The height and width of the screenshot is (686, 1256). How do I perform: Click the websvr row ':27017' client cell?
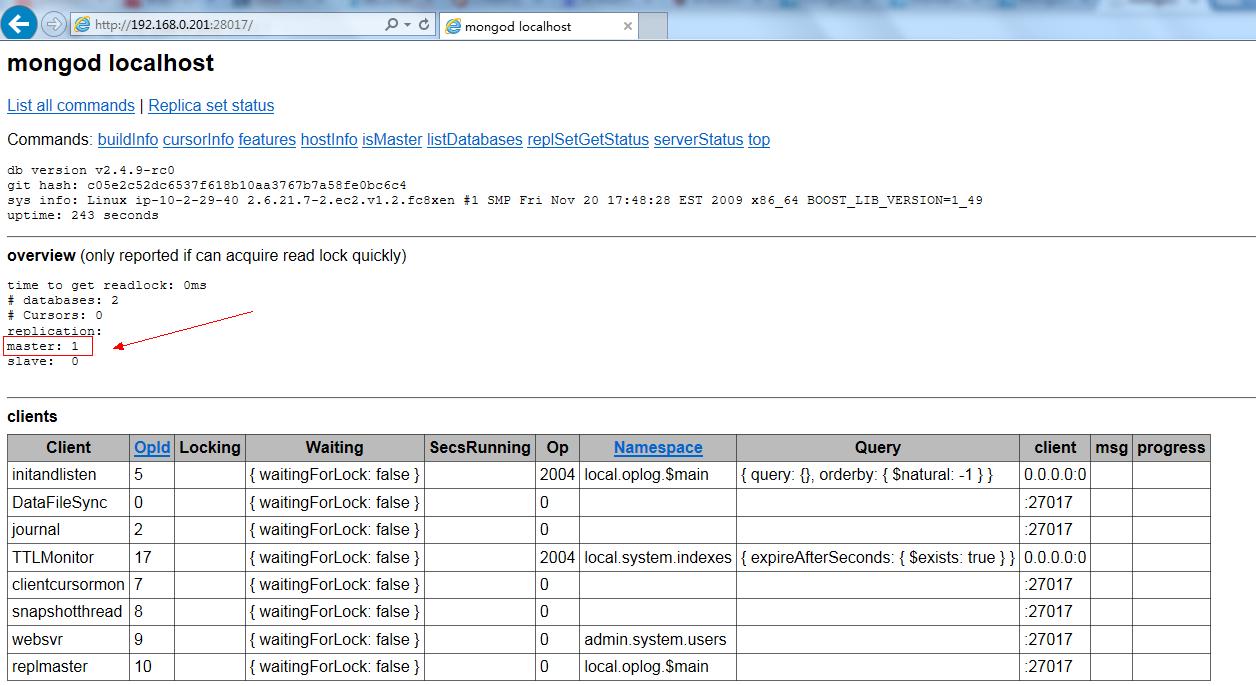[x=1055, y=639]
